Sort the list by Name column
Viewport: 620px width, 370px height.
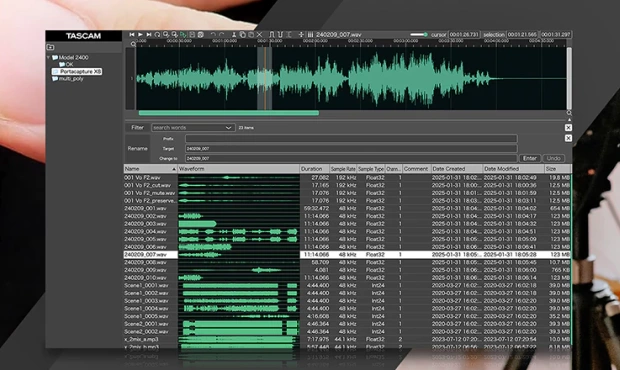point(150,169)
